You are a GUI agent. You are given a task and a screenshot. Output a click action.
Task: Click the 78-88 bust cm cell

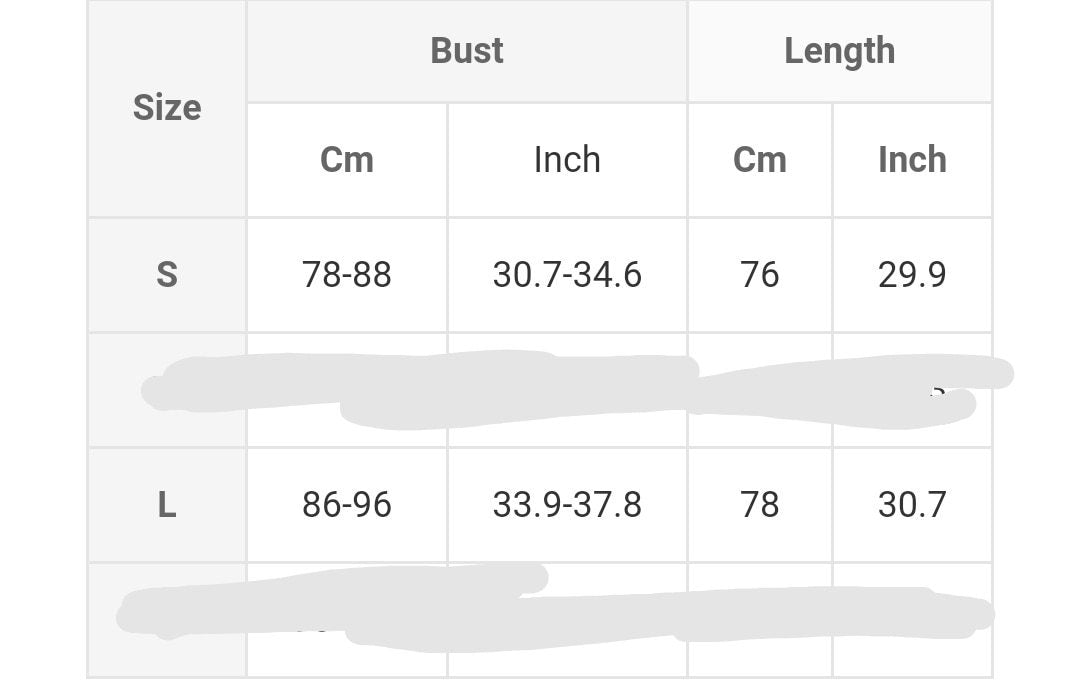[346, 275]
